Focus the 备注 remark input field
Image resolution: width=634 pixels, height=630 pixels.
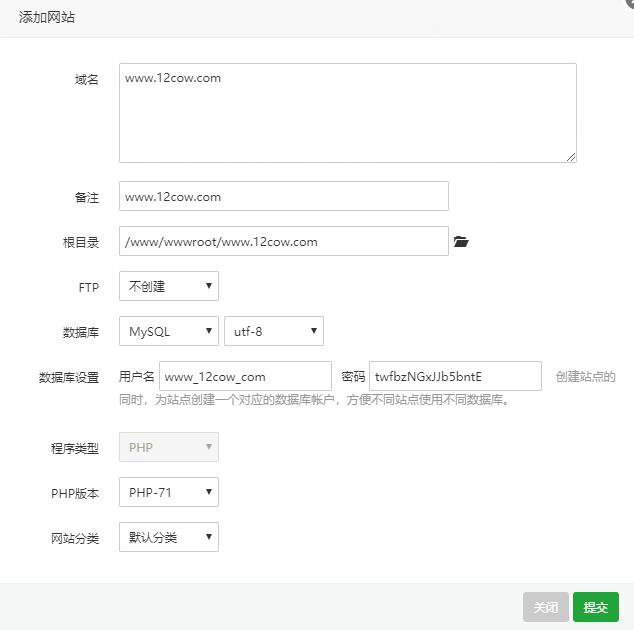click(283, 196)
